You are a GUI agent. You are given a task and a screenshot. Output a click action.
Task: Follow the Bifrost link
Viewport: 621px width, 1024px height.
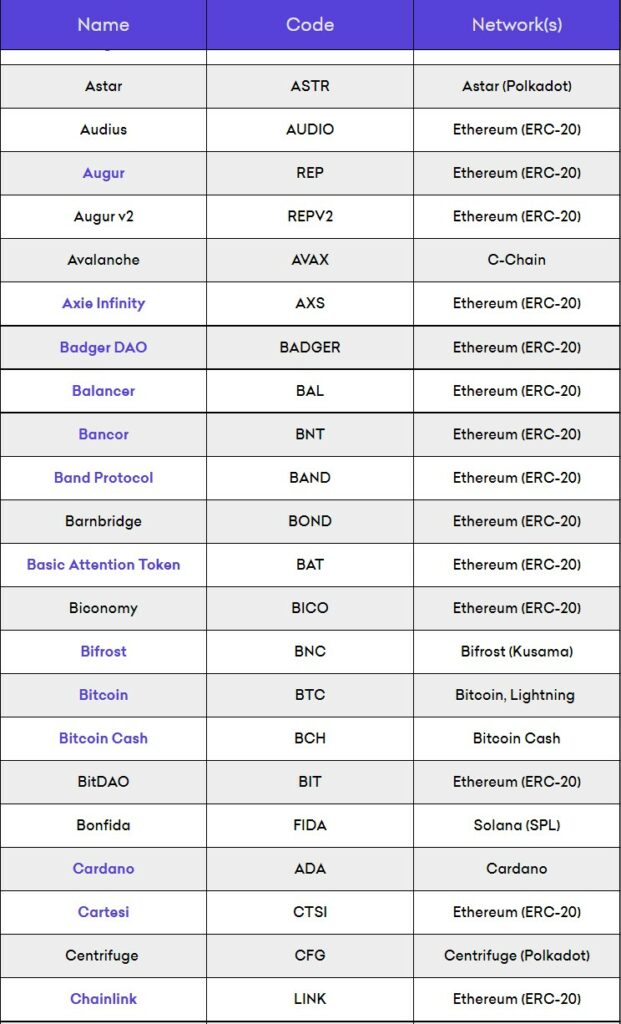[x=103, y=651]
